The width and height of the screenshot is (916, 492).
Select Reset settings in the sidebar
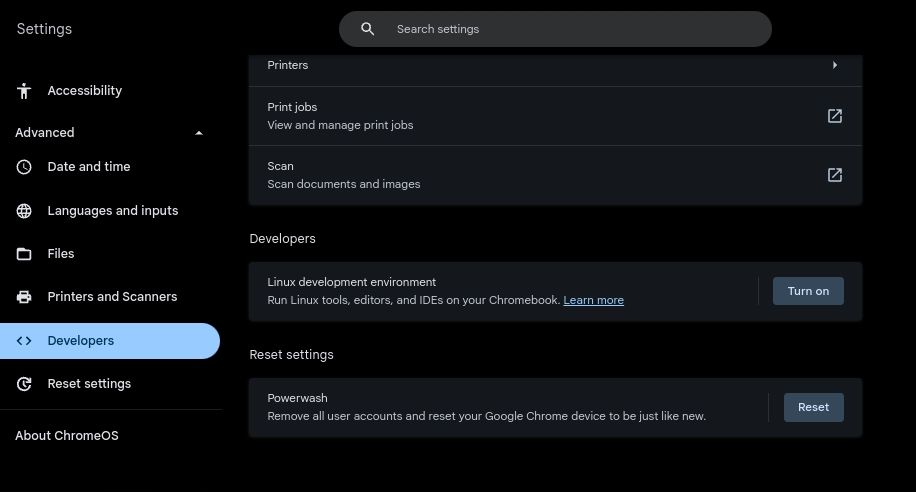coord(89,384)
